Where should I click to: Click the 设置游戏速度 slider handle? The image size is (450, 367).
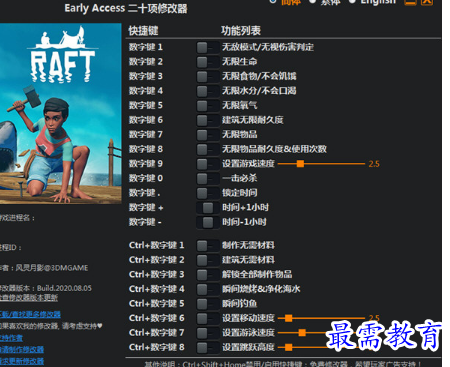tap(300, 164)
